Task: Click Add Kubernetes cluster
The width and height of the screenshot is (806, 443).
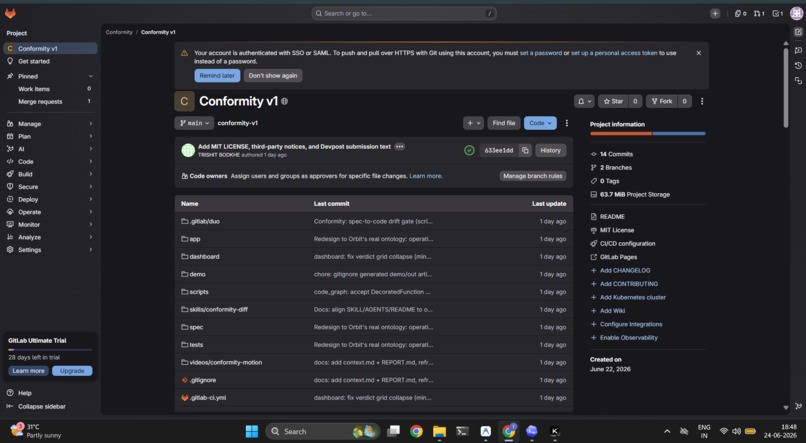Action: (633, 297)
